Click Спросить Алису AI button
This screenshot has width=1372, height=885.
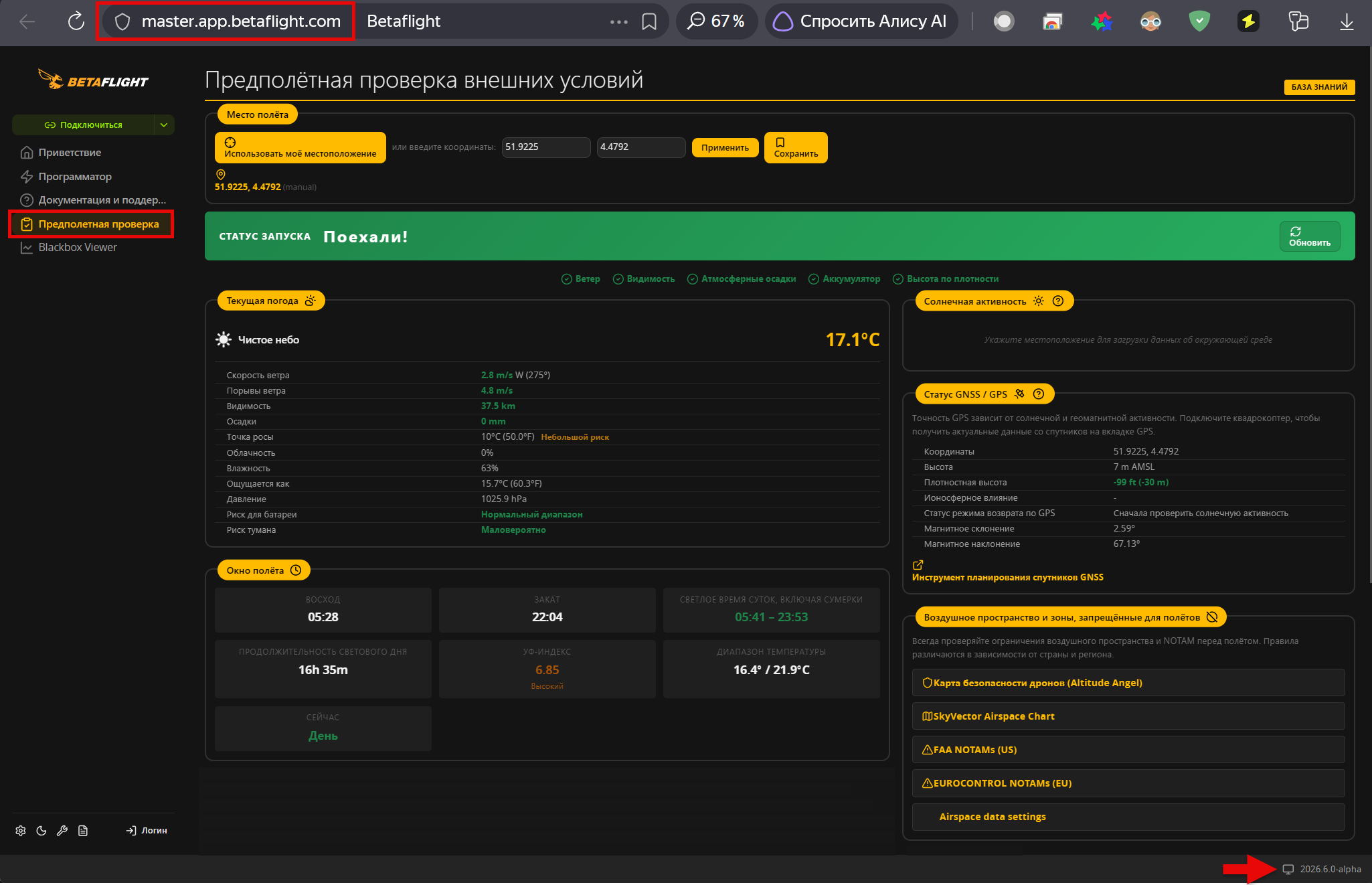861,21
